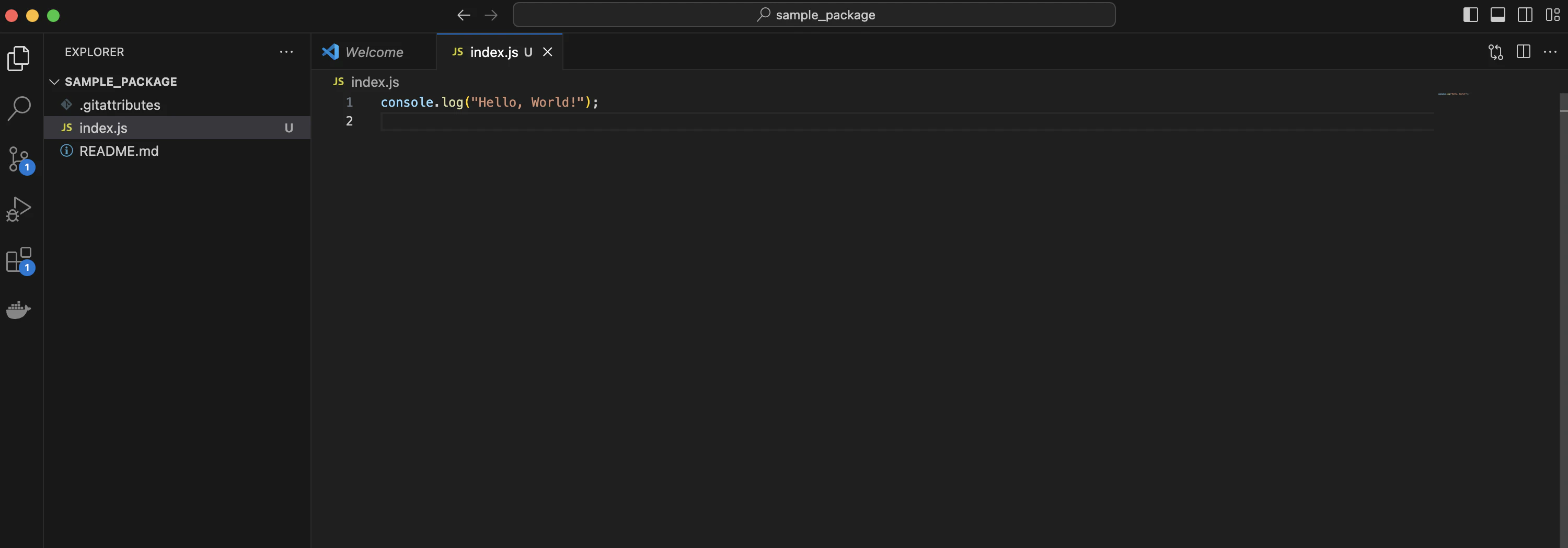Viewport: 1568px width, 548px height.
Task: Open the Docker view in activity bar
Action: [19, 310]
